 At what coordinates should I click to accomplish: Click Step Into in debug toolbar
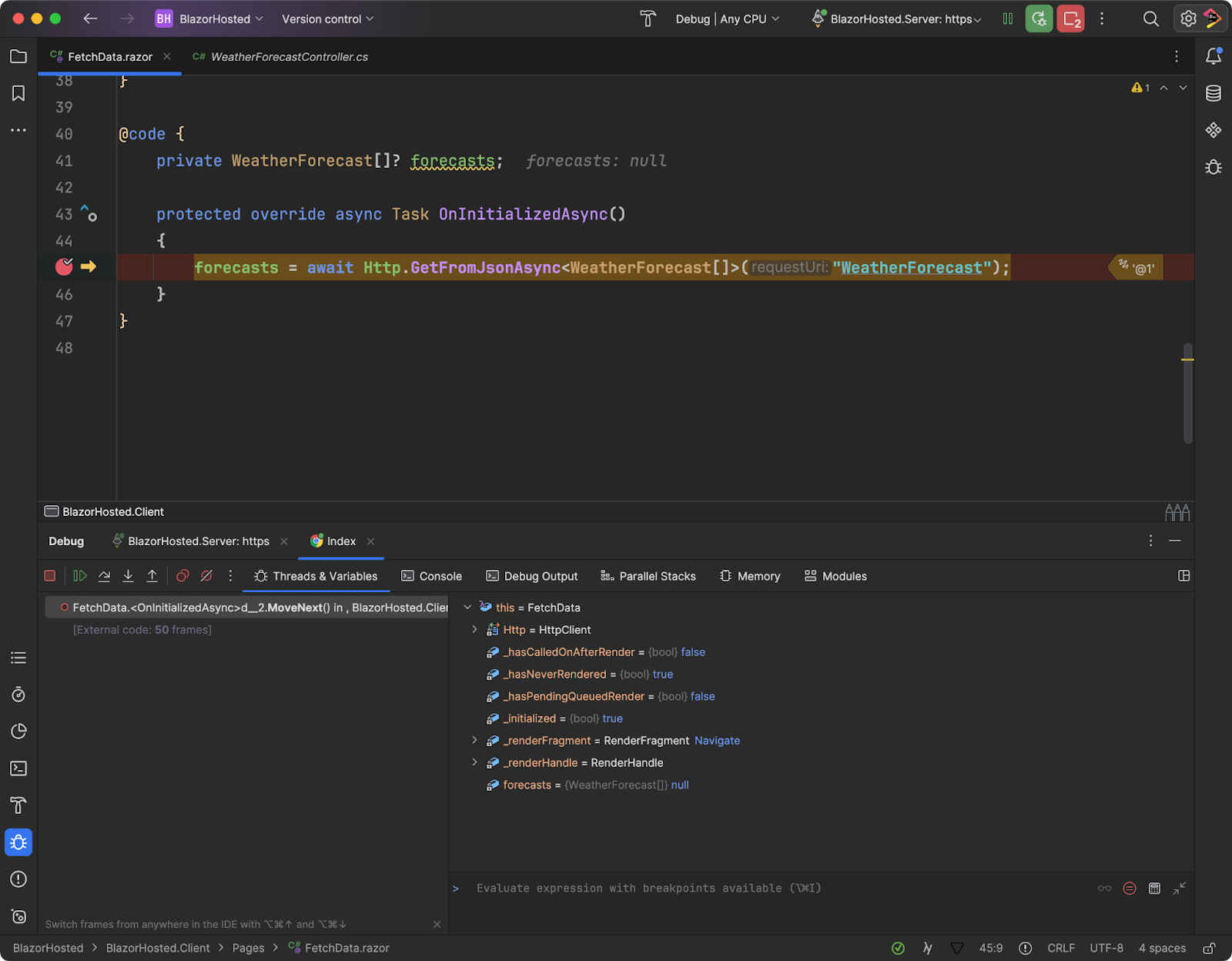click(128, 576)
